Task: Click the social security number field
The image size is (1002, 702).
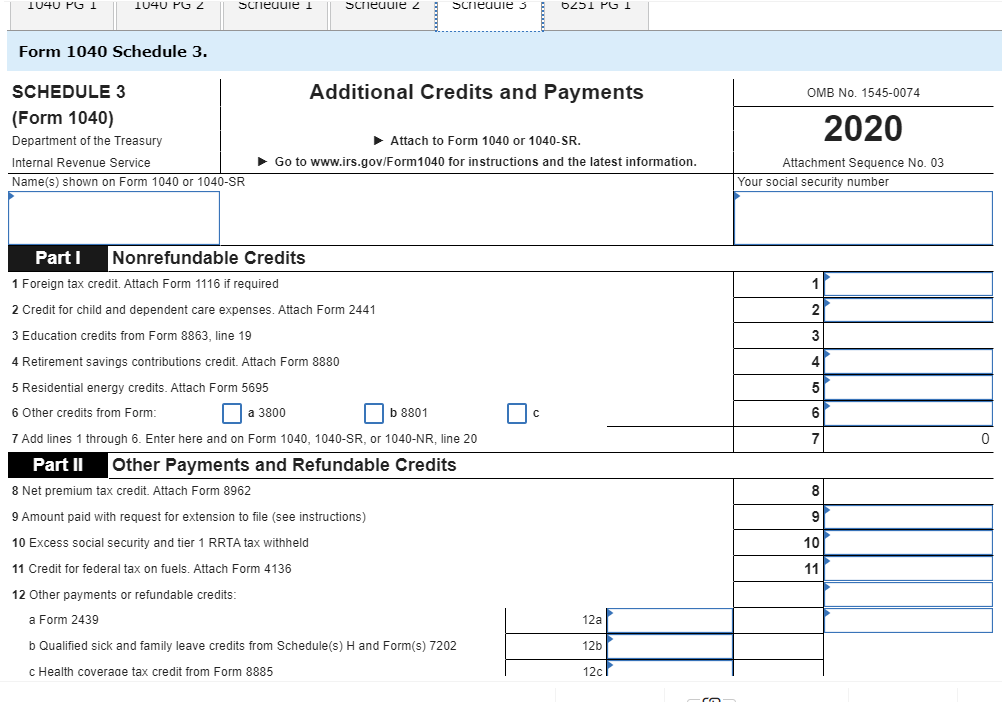Action: (862, 217)
